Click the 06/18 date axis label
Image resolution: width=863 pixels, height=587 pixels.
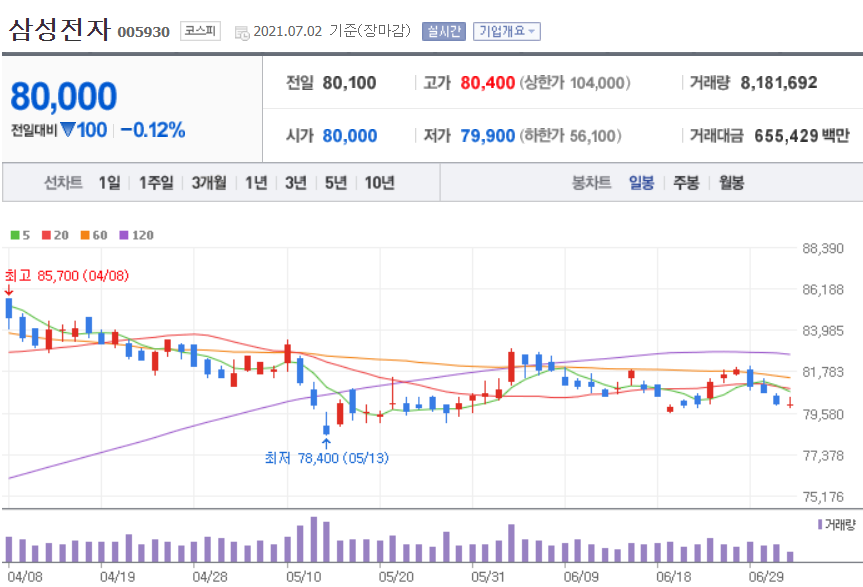click(x=674, y=577)
